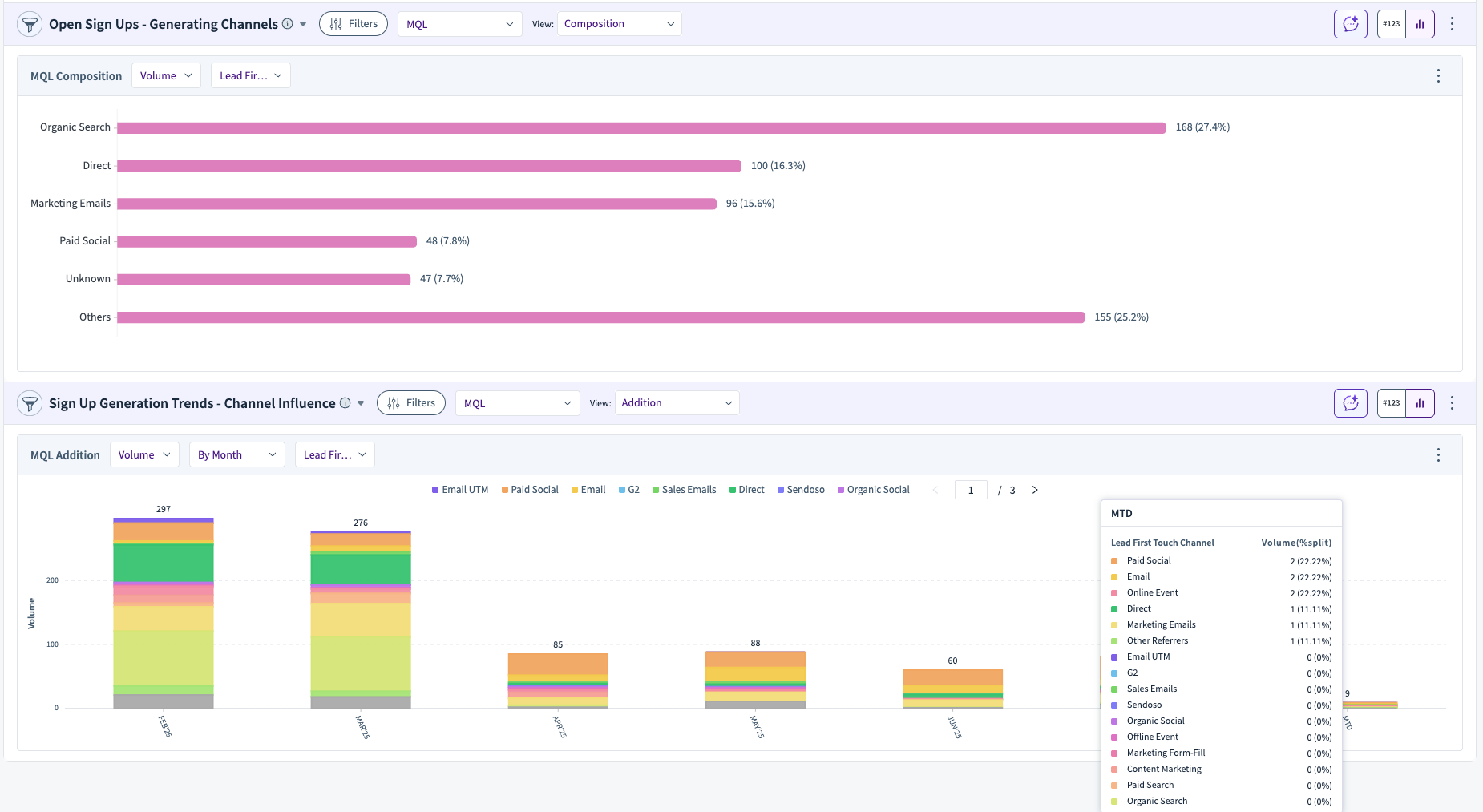Open Filters for Channel Influence widget
This screenshot has width=1483, height=812.
[x=411, y=403]
